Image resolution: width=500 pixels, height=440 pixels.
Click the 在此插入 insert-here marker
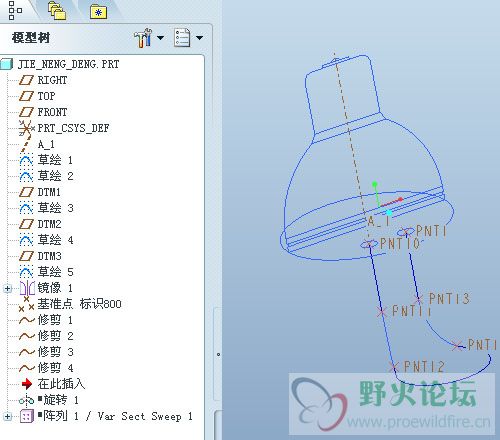point(61,384)
